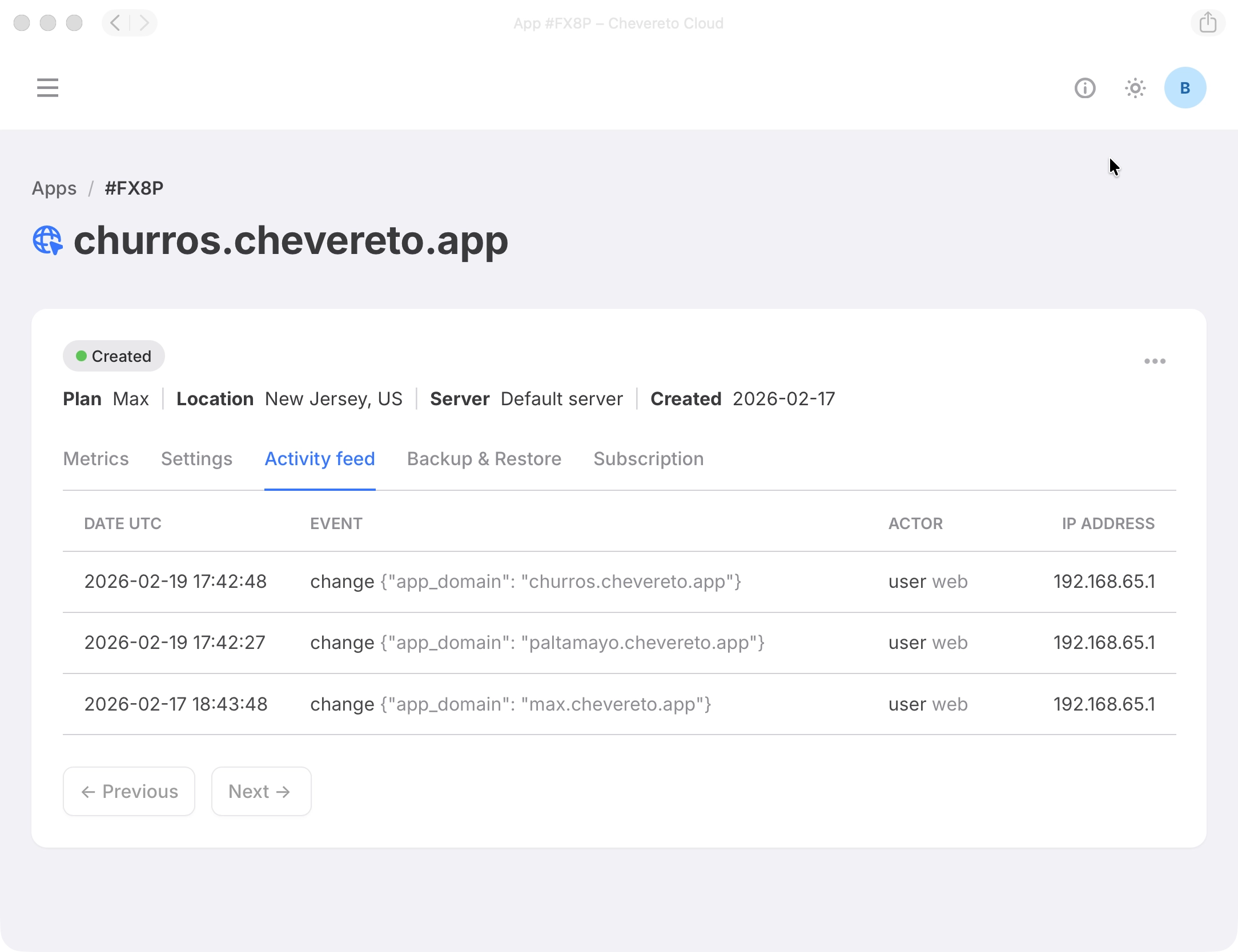Click the window close button

22,23
